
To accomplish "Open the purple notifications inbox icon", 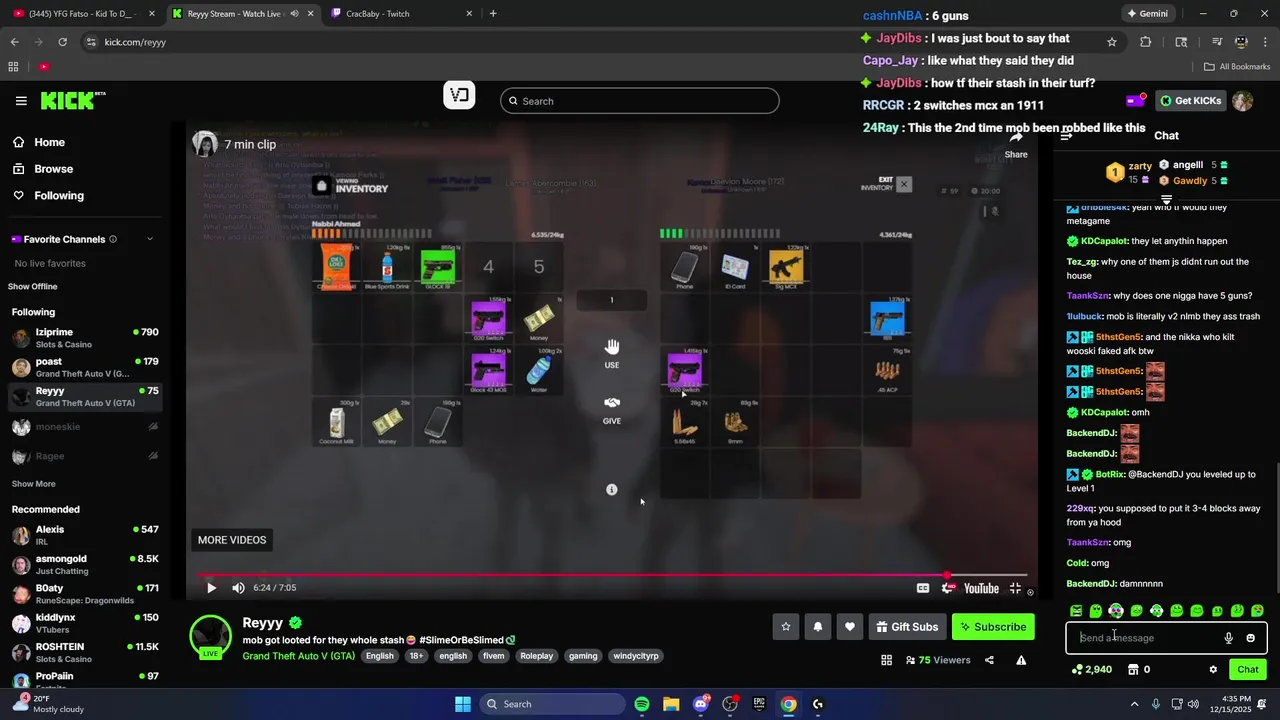I will point(1136,101).
